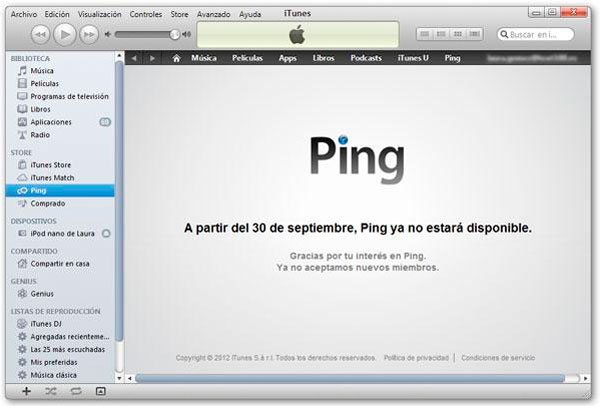Open the Política de privacidad link
The height and width of the screenshot is (414, 600).
[x=417, y=358]
